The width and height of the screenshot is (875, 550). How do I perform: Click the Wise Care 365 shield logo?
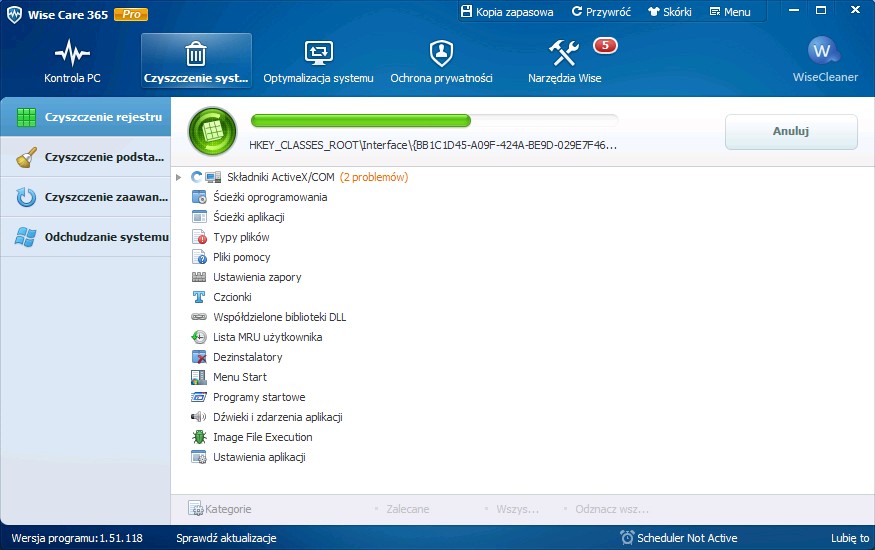[x=14, y=15]
